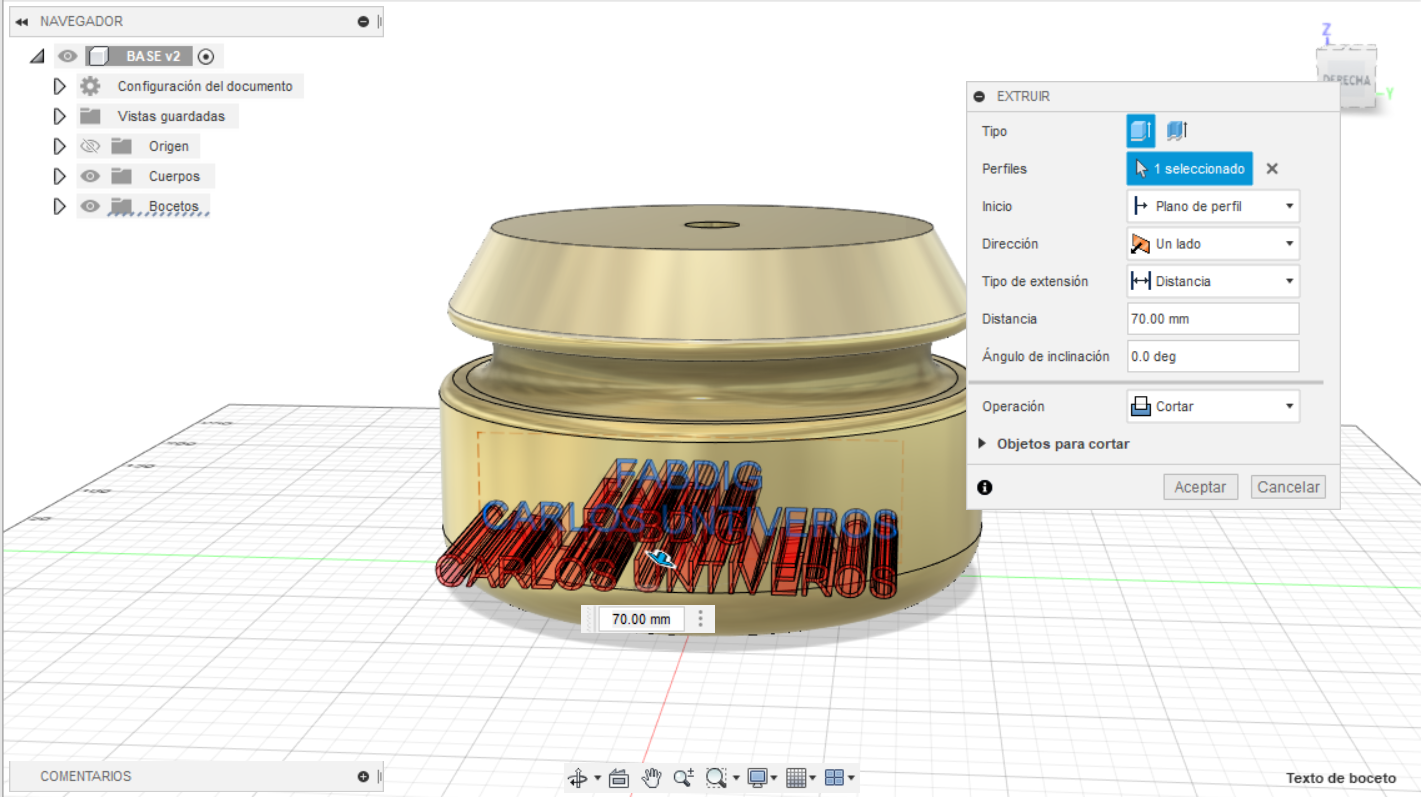1421x797 pixels.
Task: Collapse the Extruir dialog with minus icon
Action: point(979,97)
